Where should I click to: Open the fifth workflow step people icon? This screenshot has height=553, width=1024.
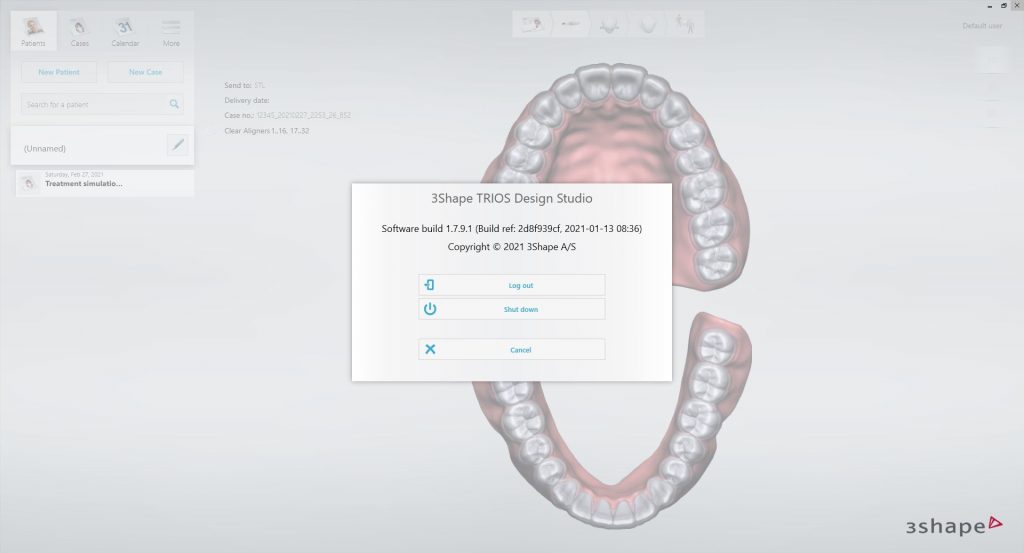(684, 23)
